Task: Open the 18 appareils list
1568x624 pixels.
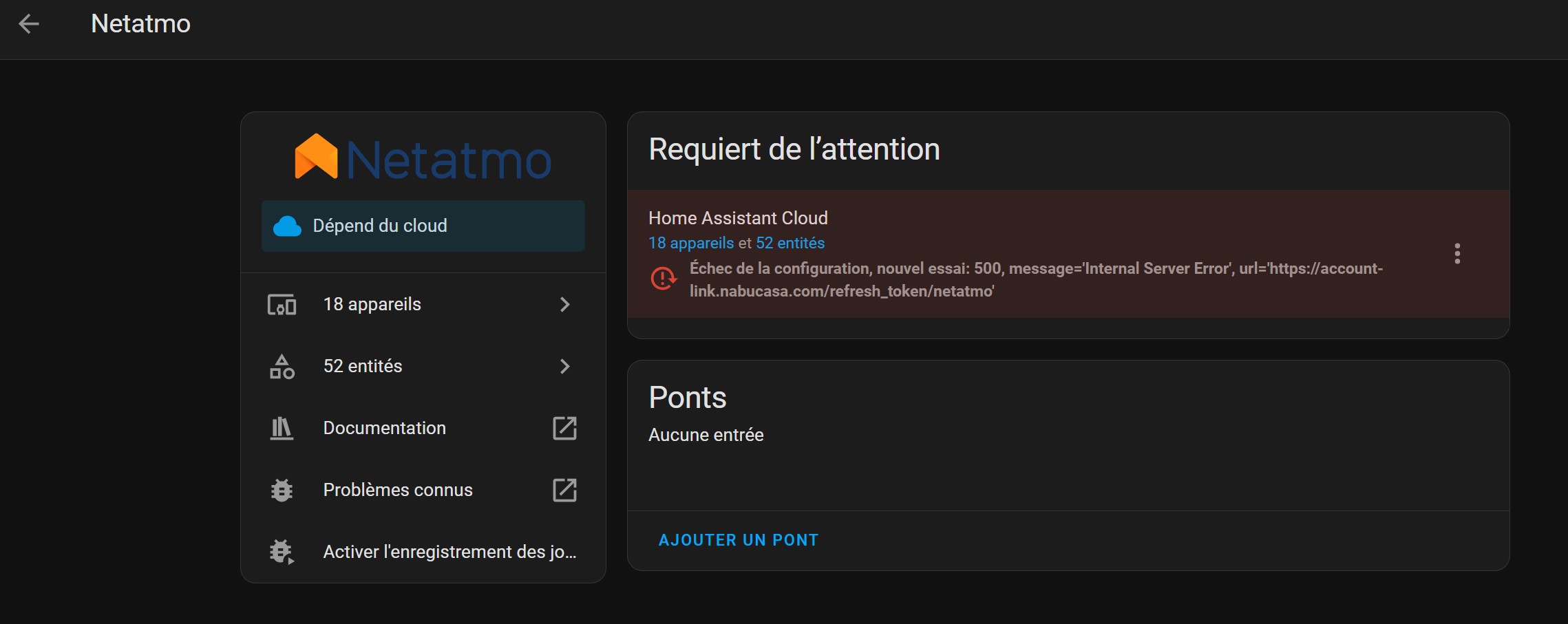Action: (x=423, y=304)
